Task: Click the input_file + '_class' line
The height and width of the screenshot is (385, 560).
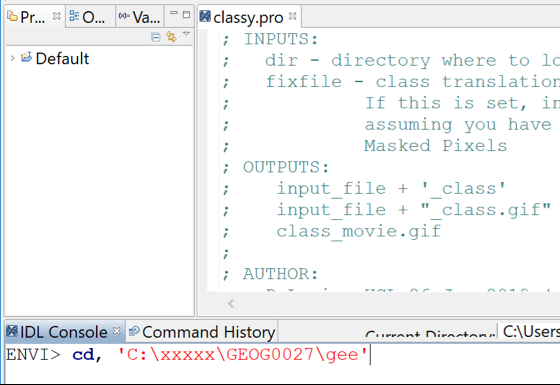Action: 391,189
